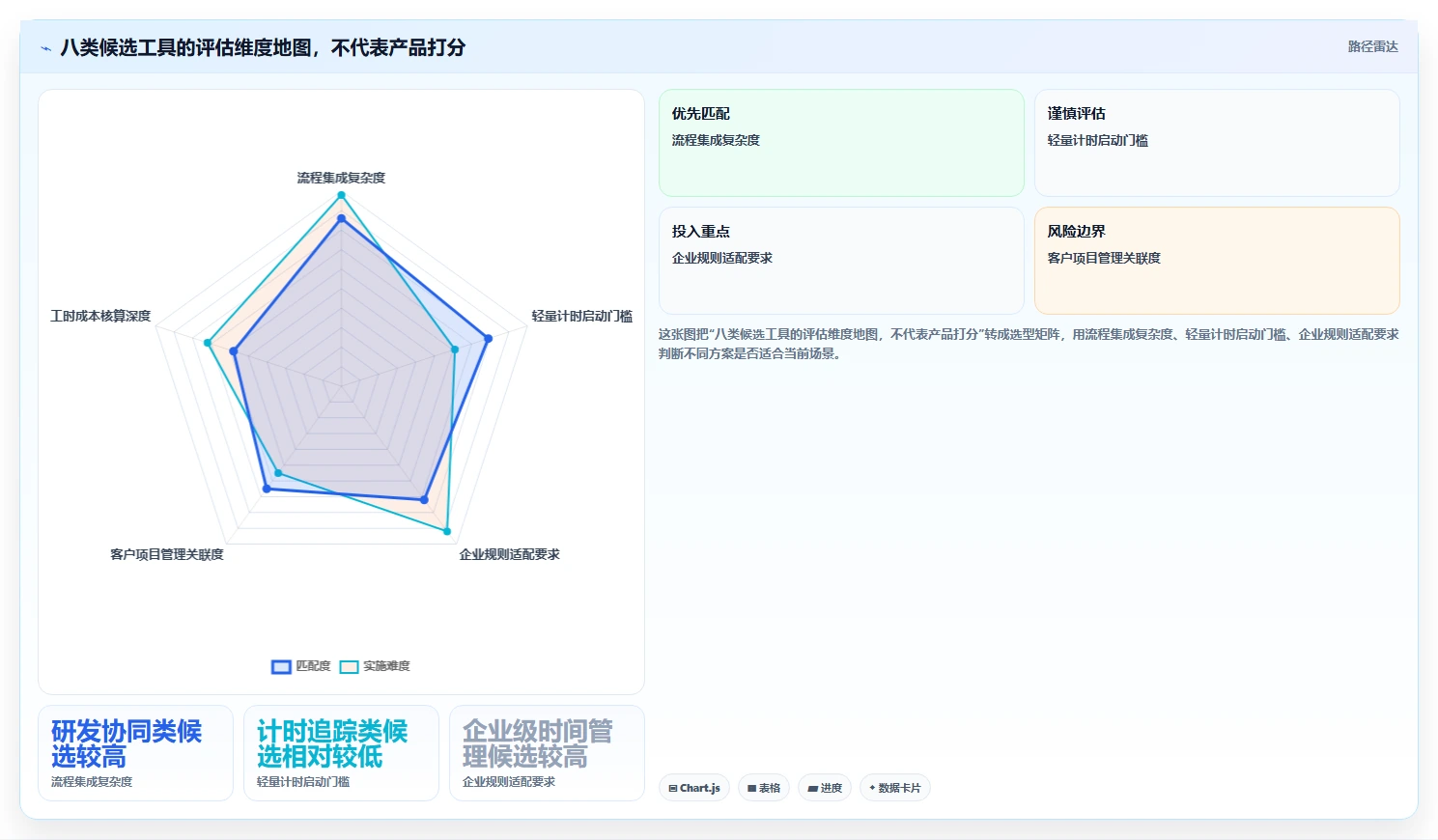1438x840 pixels.
Task: Toggle the 实施难度 legend item
Action: coord(376,666)
